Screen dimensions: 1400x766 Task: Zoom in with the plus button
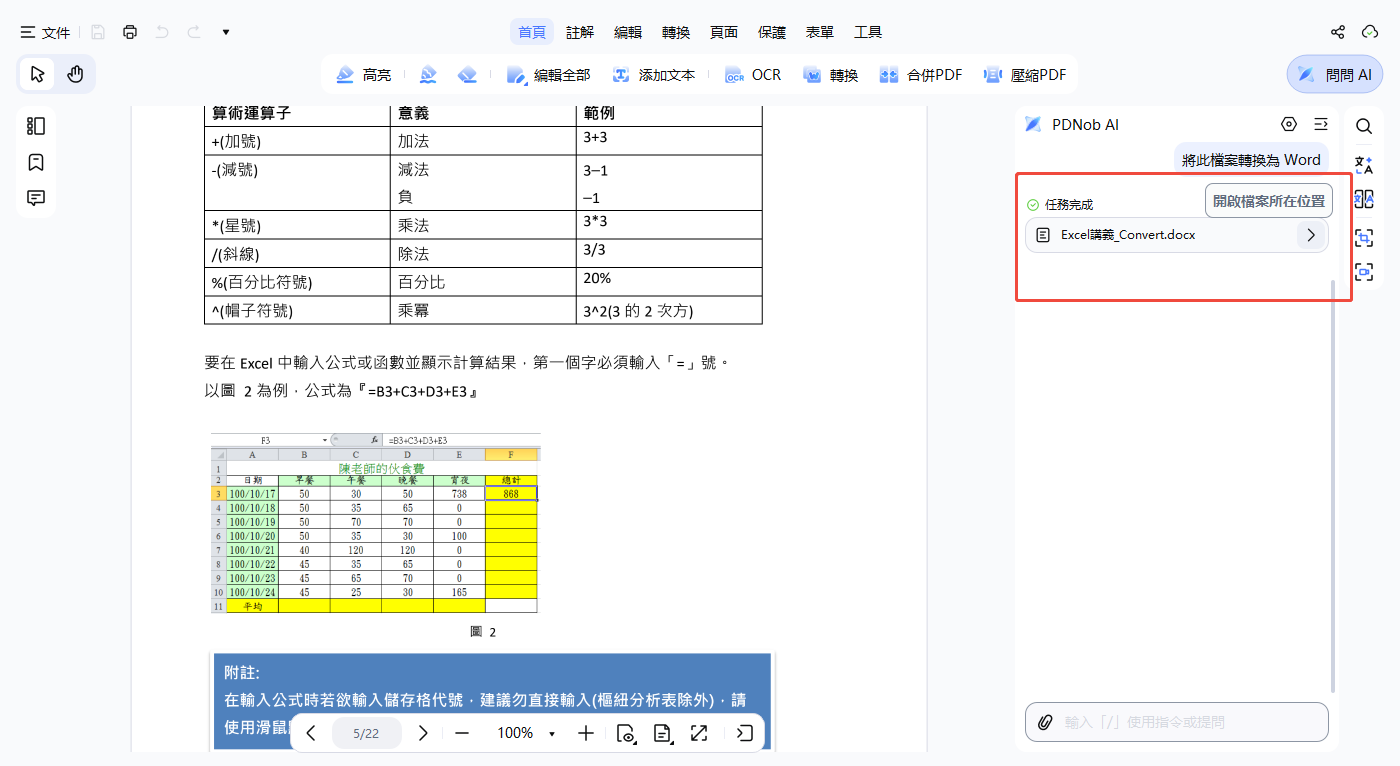point(586,733)
